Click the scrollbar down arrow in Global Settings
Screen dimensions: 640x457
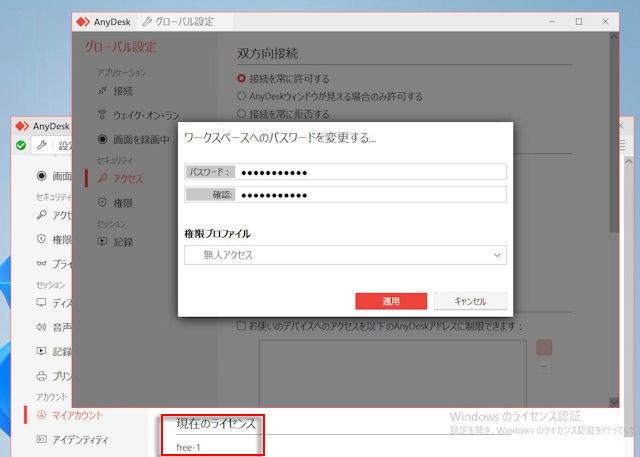pyautogui.click(x=613, y=402)
